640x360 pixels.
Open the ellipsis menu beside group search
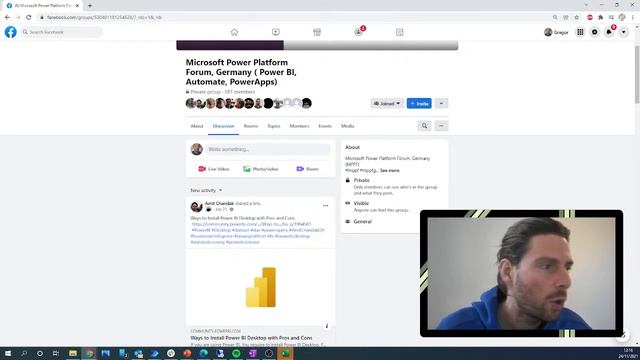click(x=441, y=126)
